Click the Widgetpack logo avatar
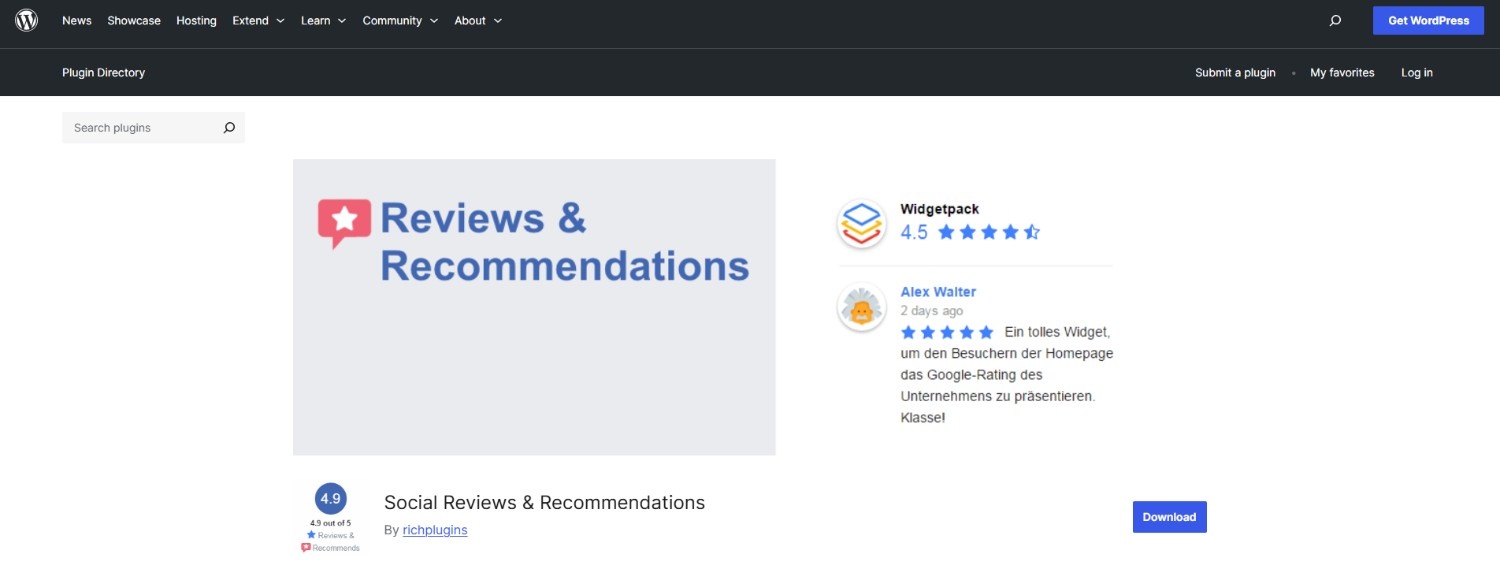 click(x=861, y=223)
